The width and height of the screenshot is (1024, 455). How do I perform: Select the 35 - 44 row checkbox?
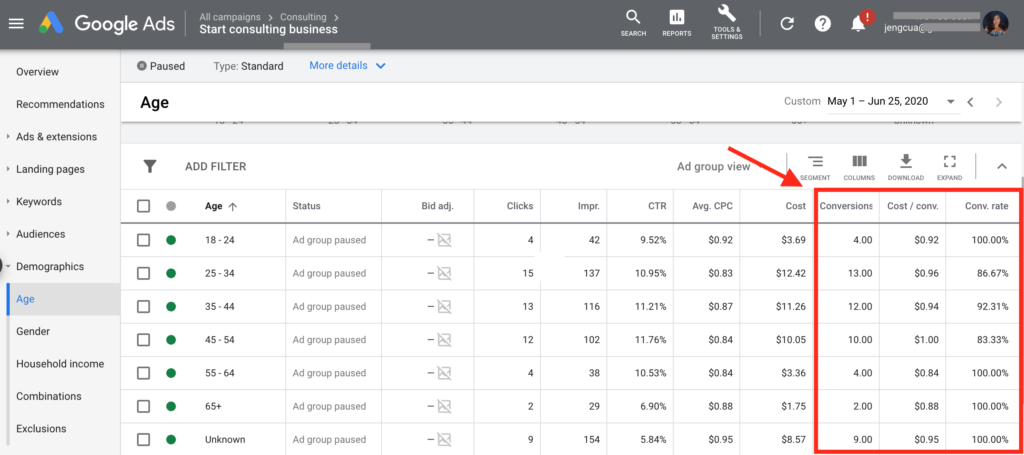click(x=143, y=306)
